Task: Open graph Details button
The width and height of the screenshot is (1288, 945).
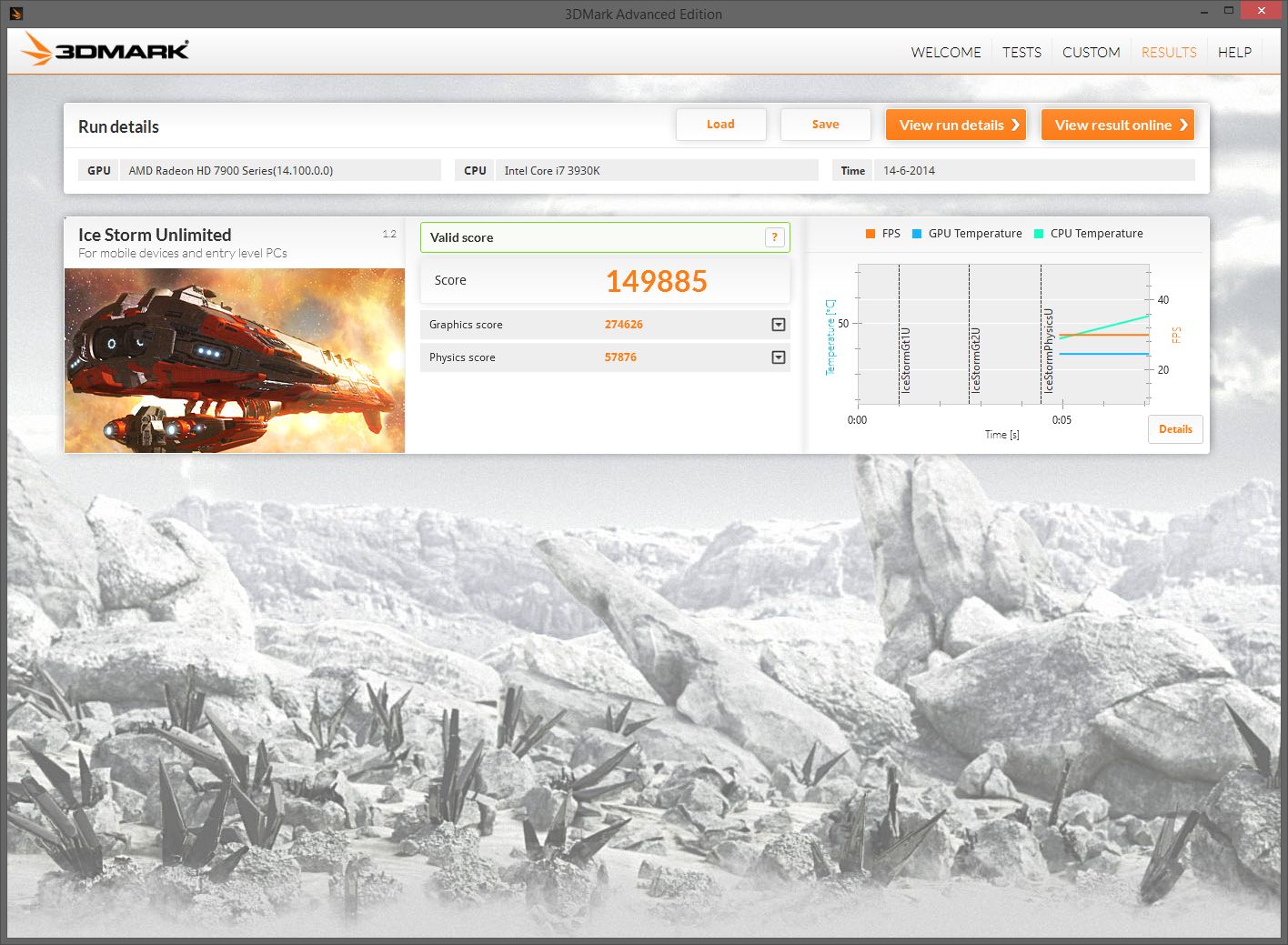Action: [1175, 429]
